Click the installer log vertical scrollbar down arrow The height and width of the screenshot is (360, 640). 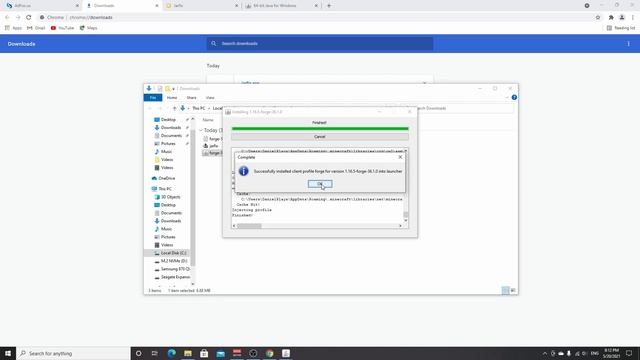[405, 220]
